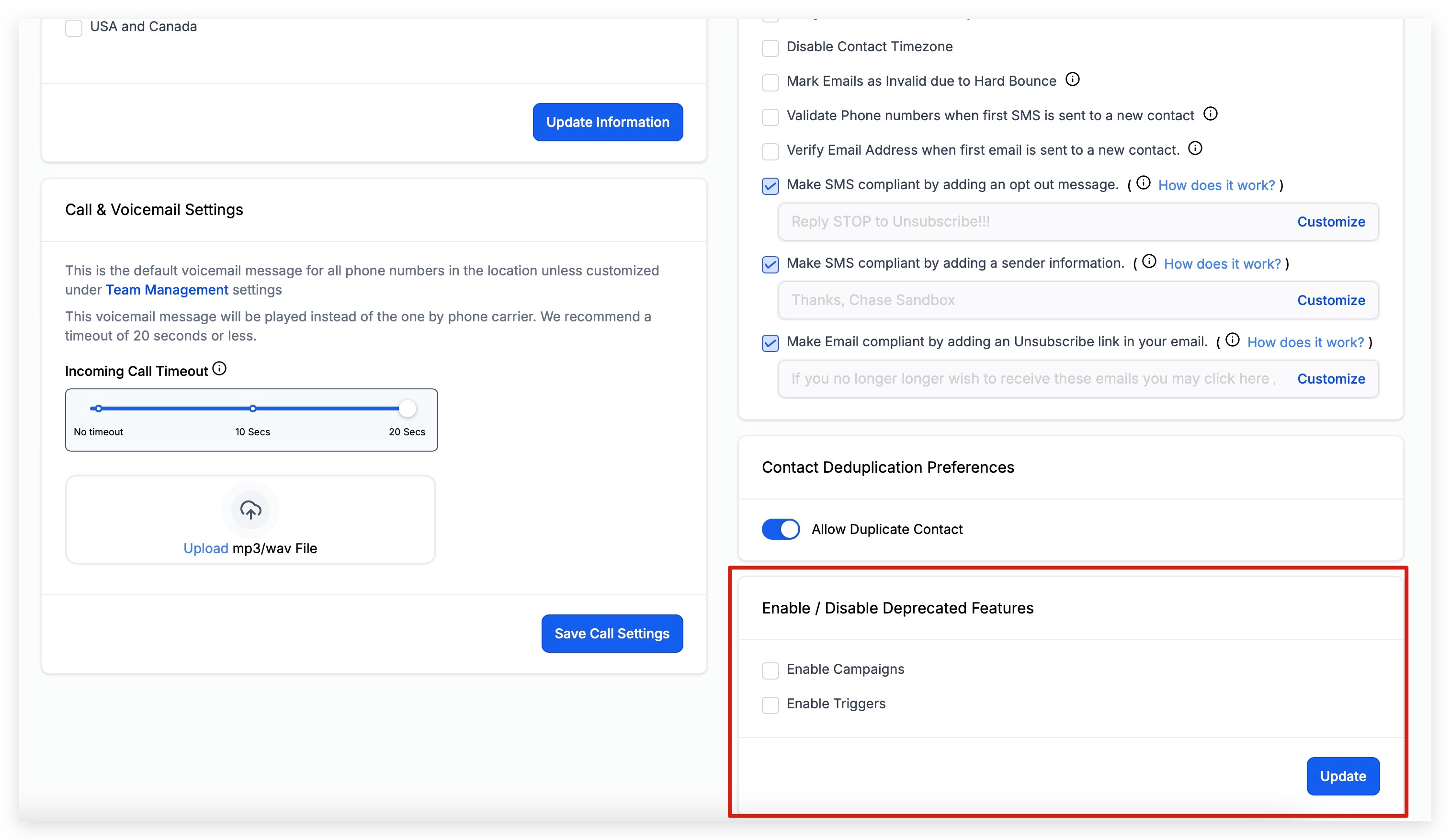Screen dimensions: 1450x840
Task: Tick the USA and Canada checkbox
Action: point(74,28)
